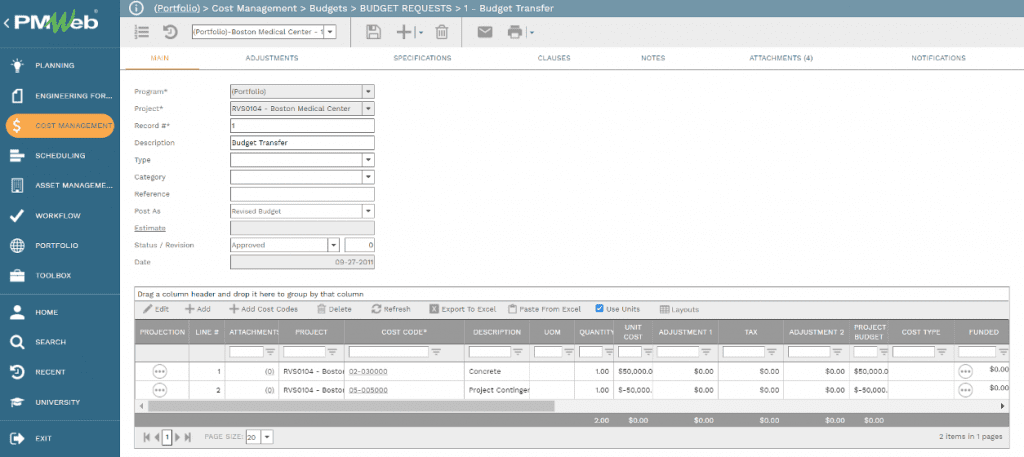The image size is (1024, 457).
Task: Click the info icon in header
Action: (x=136, y=8)
